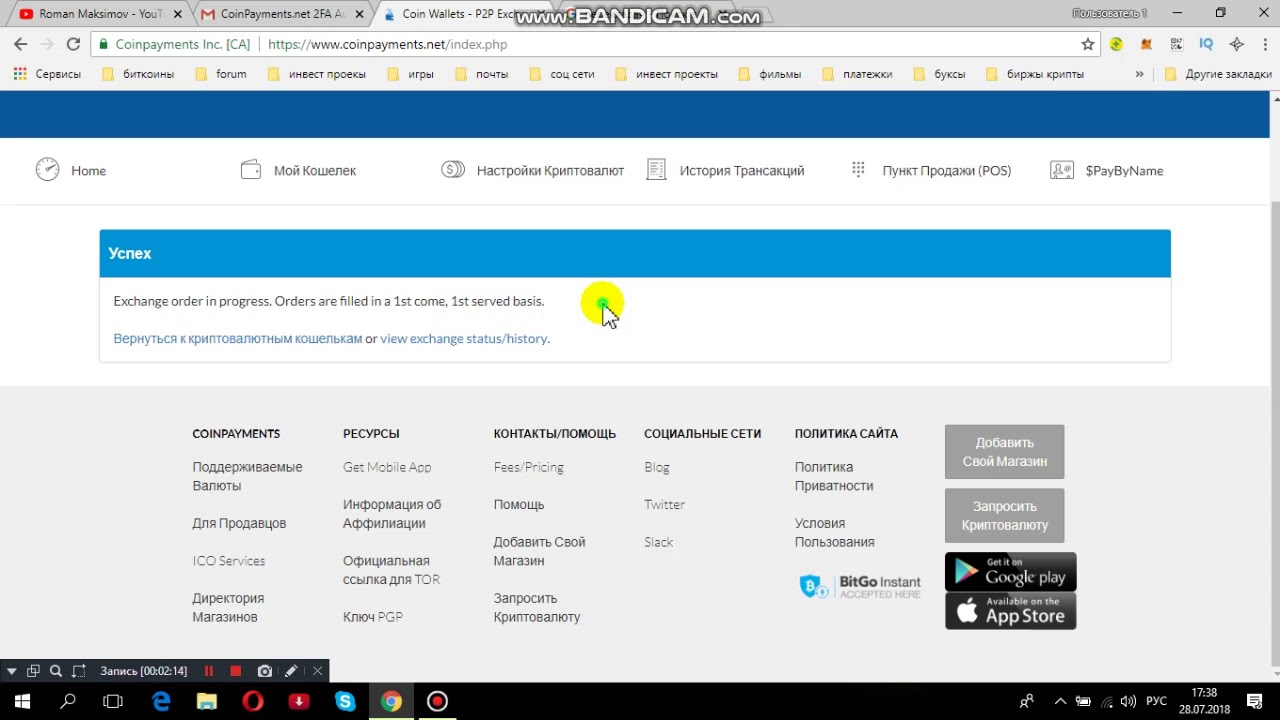This screenshot has width=1280, height=720.
Task: Open the forum bookmarks folder
Action: 221,74
